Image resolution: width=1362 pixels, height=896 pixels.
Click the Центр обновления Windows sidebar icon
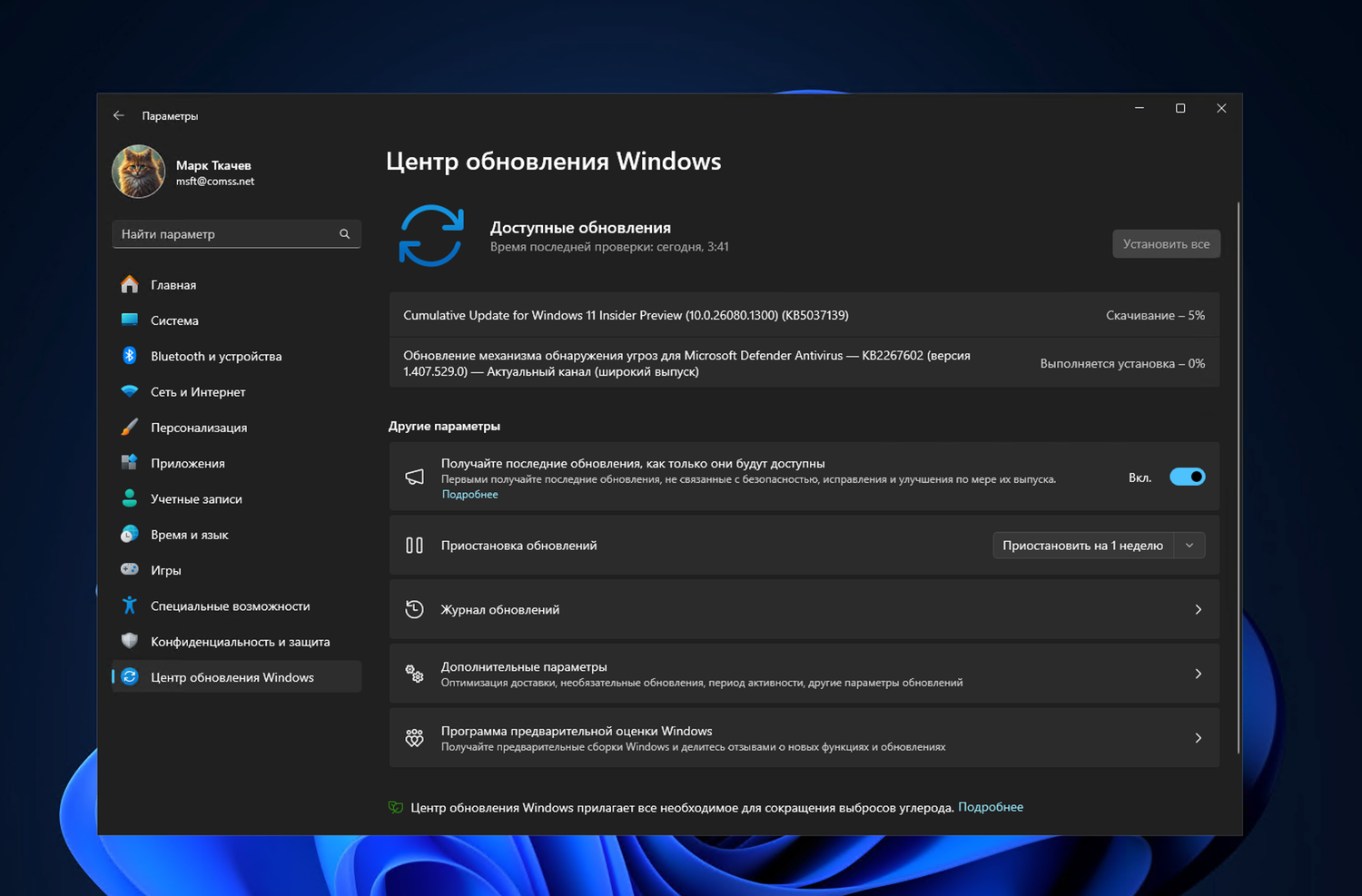point(130,676)
